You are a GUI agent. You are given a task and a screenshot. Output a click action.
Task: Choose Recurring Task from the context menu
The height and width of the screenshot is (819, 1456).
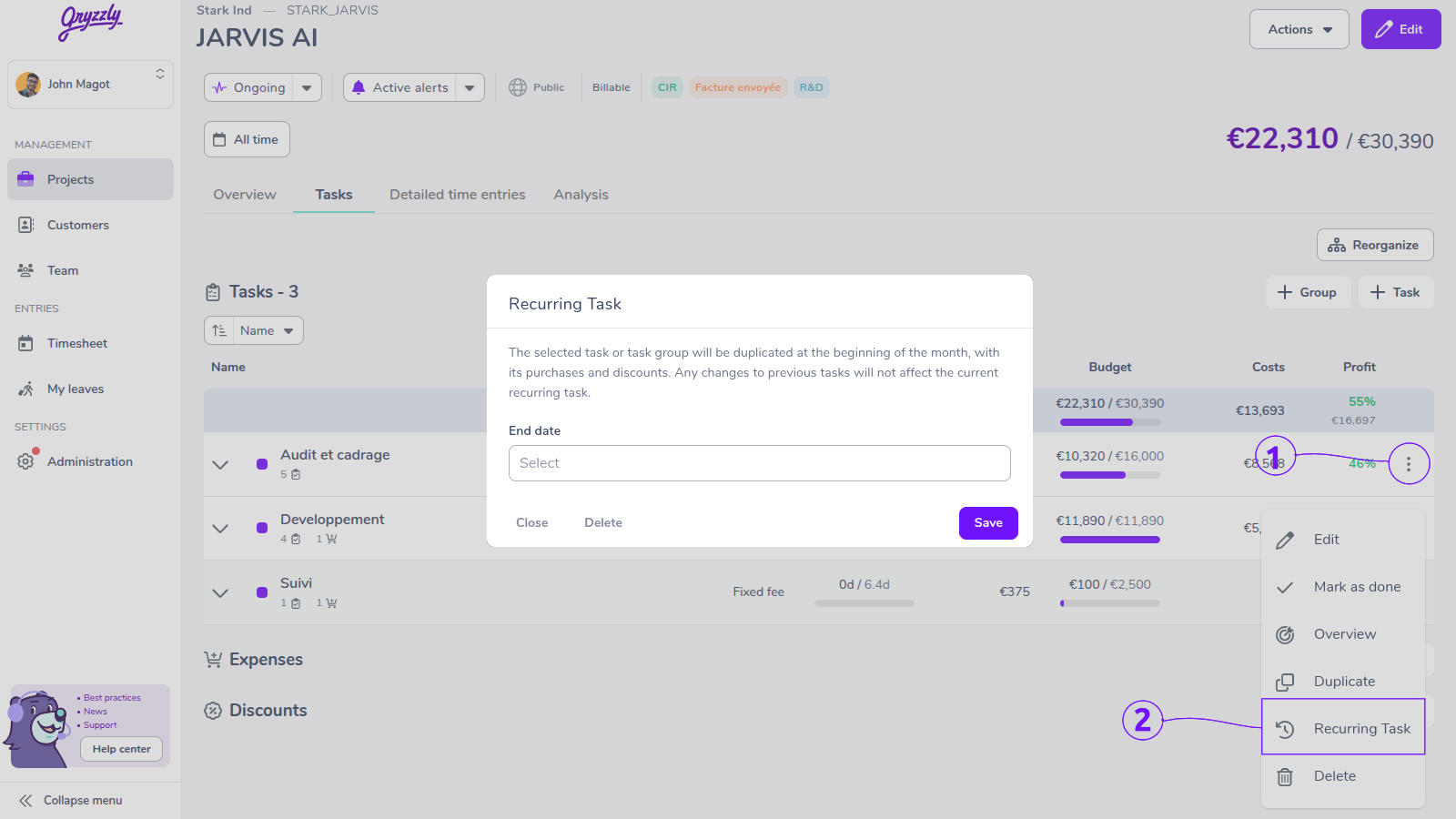tap(1343, 728)
